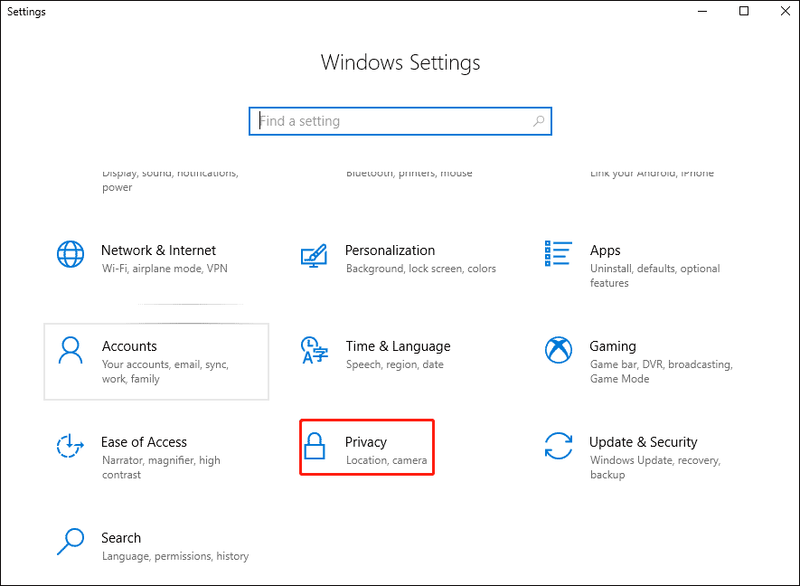Open the Accounts settings label
This screenshot has width=800, height=586.
pyautogui.click(x=129, y=346)
